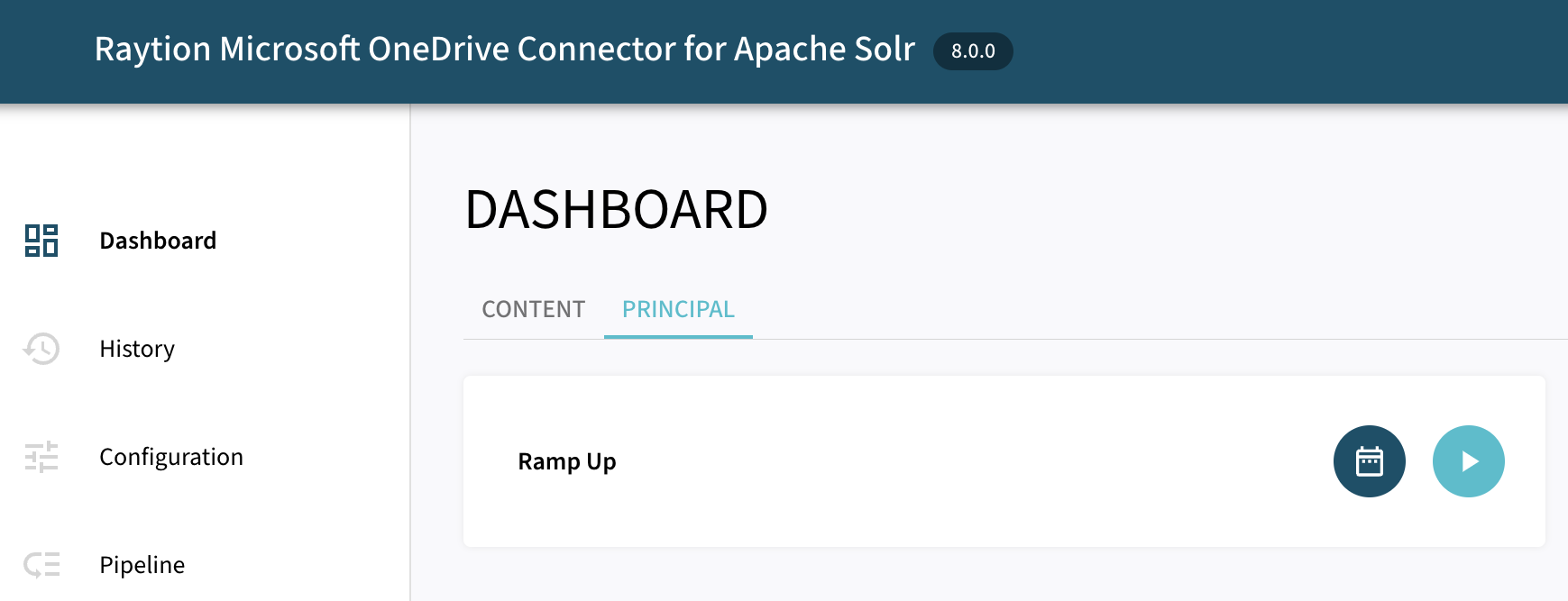The image size is (1568, 601).
Task: Click the DASHBOARD page heading
Action: point(616,209)
